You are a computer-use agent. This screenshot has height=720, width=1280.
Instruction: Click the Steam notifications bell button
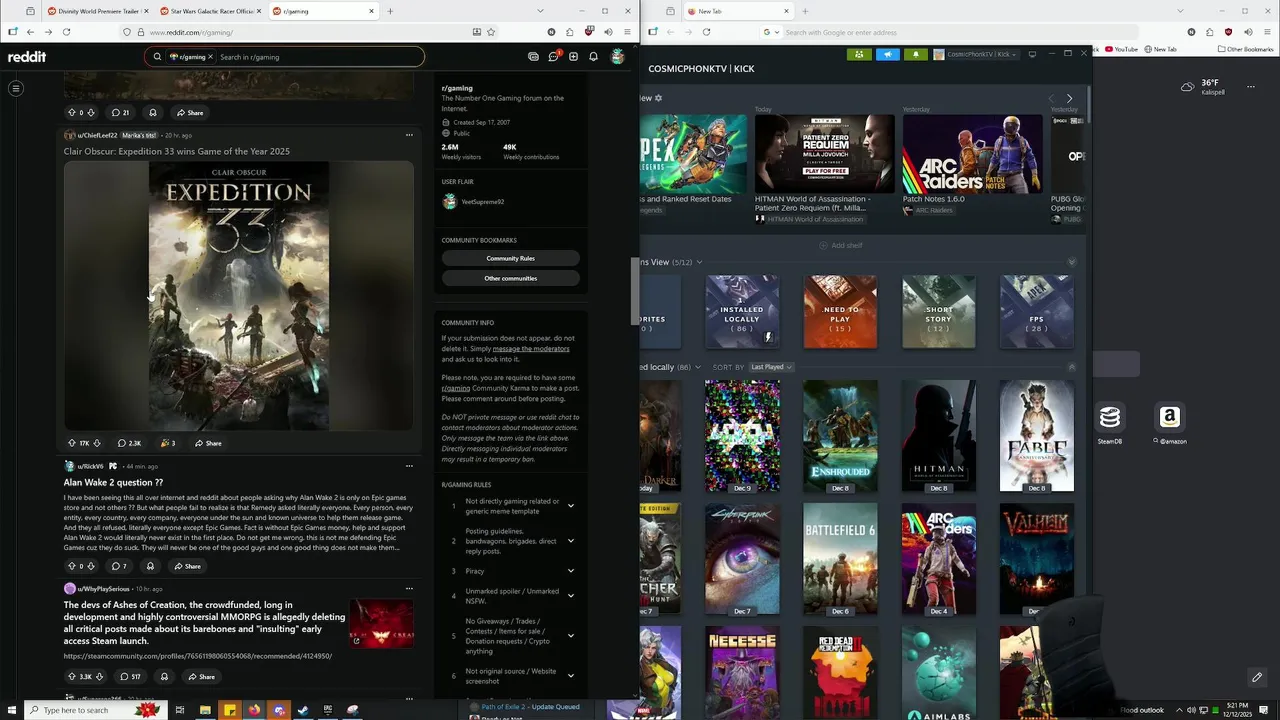tap(916, 54)
